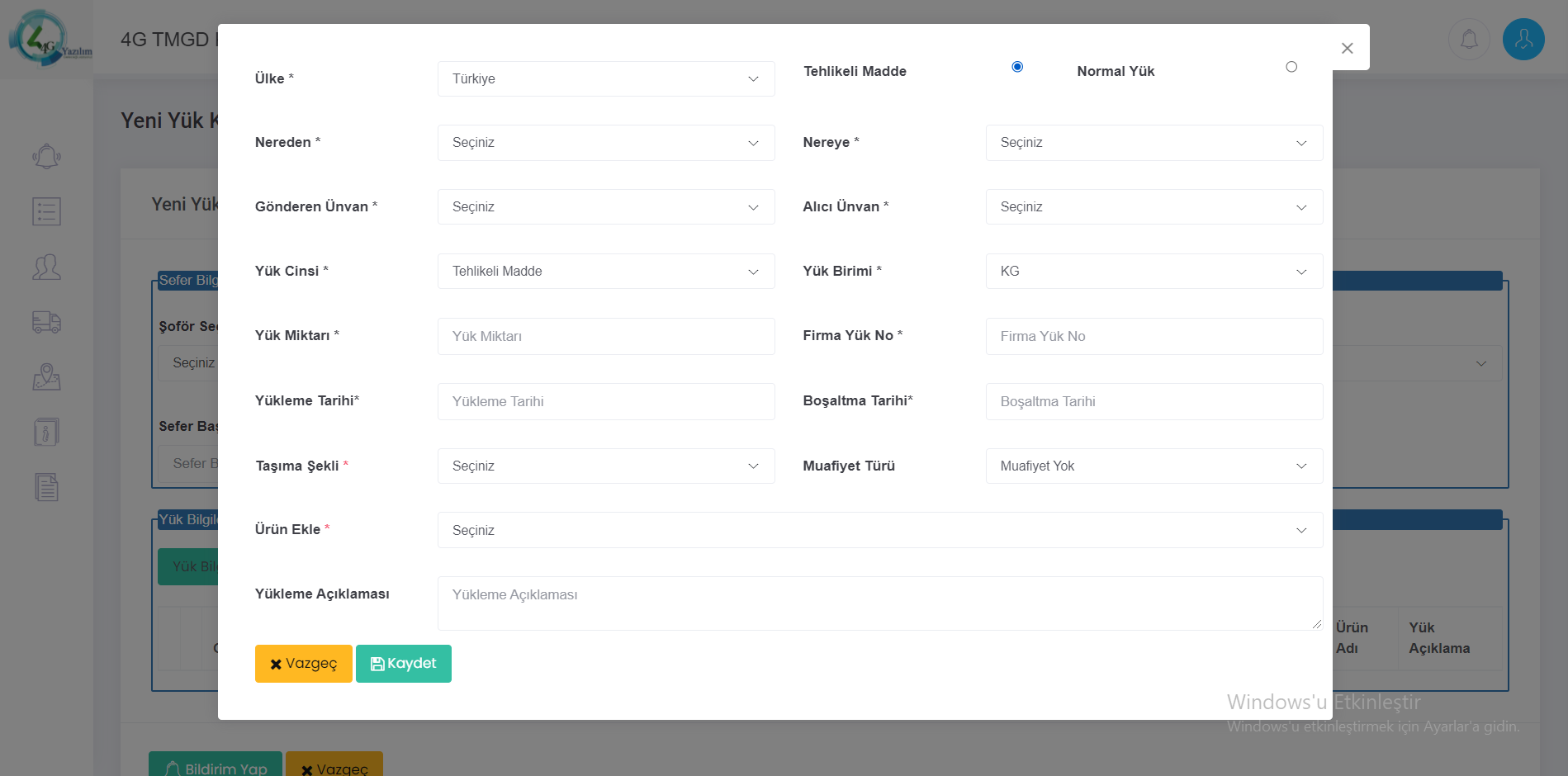Open the Muafiyet Türü dropdown

pyautogui.click(x=1154, y=466)
